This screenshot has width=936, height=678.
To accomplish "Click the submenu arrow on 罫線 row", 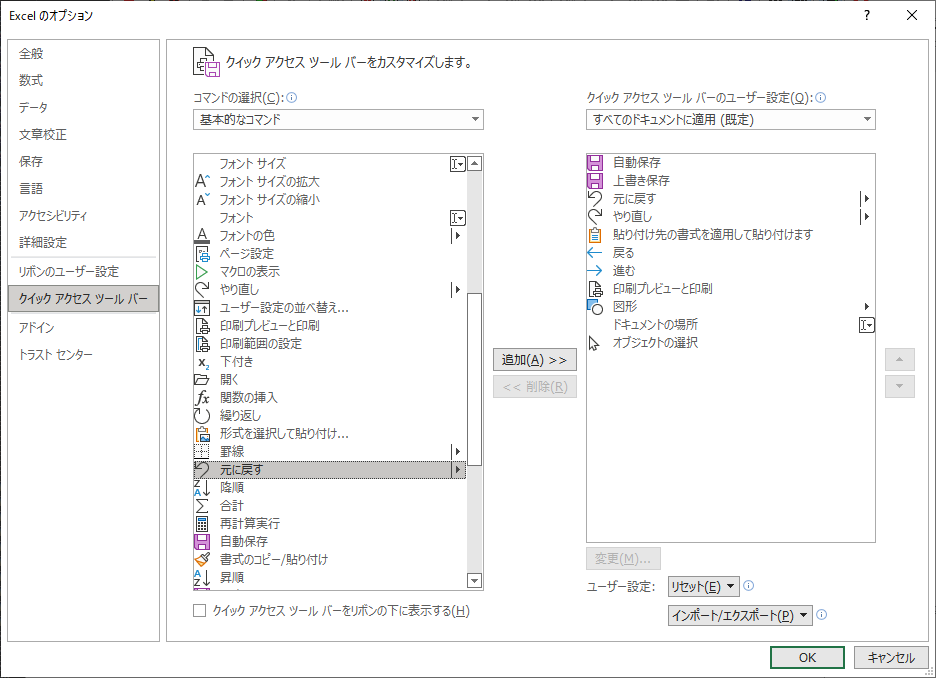I will [458, 452].
